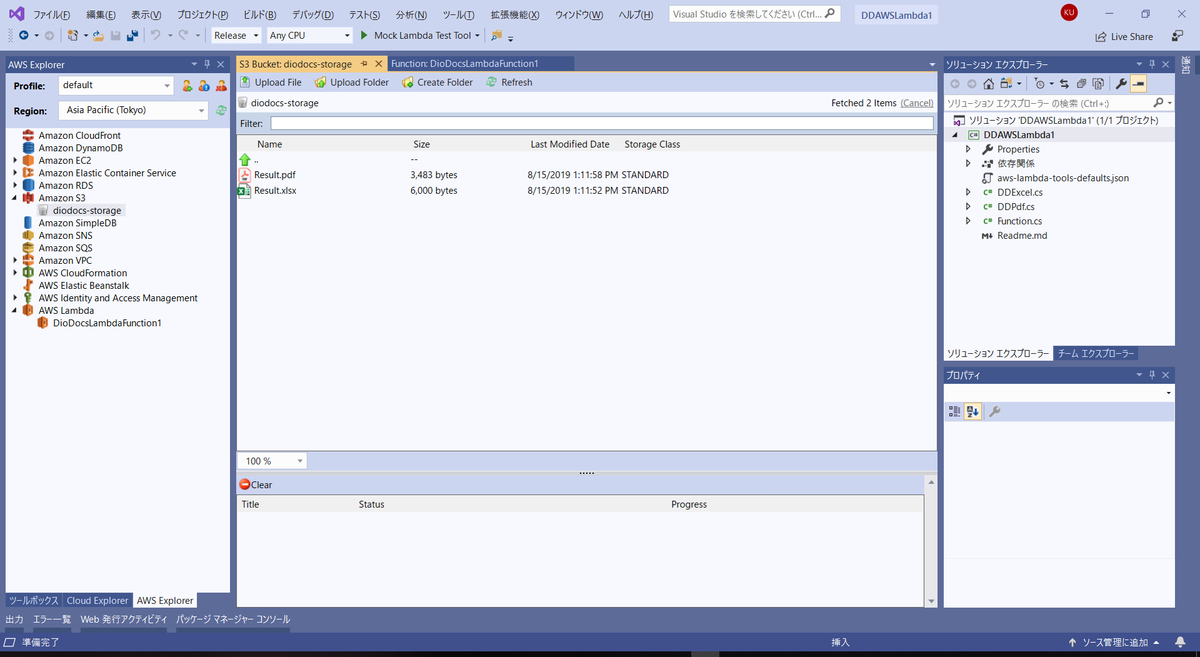Click the Visual Studio logo icon
Viewport: 1200px width, 657px height.
(15, 14)
